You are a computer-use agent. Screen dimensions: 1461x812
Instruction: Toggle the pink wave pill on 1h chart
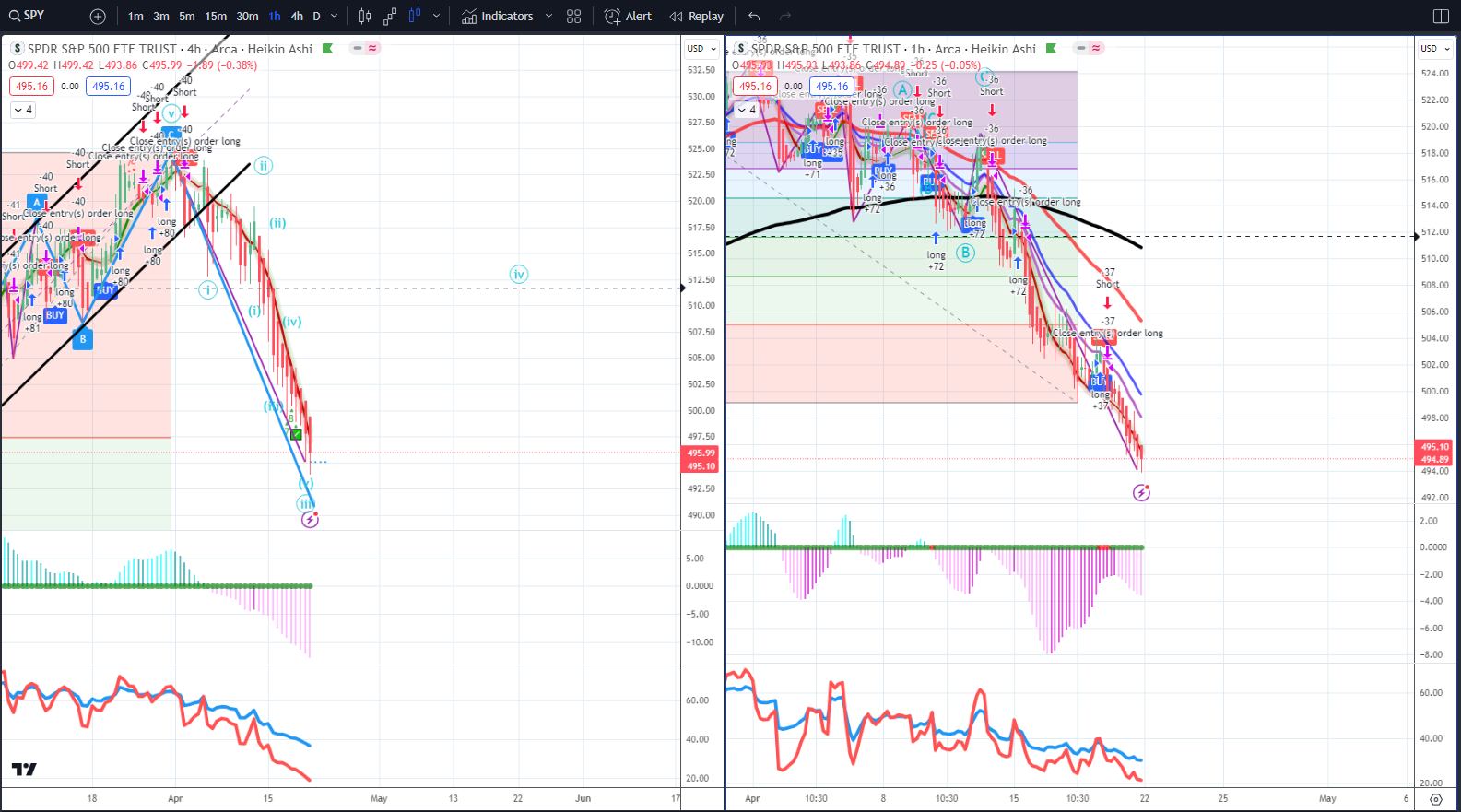[1096, 48]
